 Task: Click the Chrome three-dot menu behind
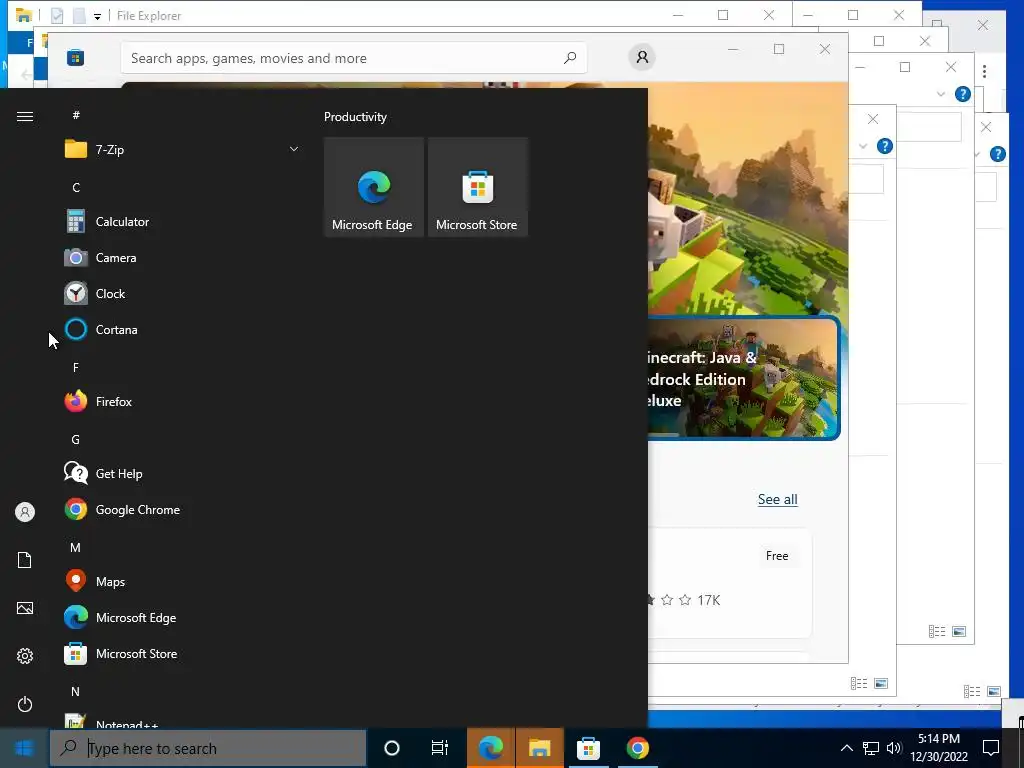984,71
